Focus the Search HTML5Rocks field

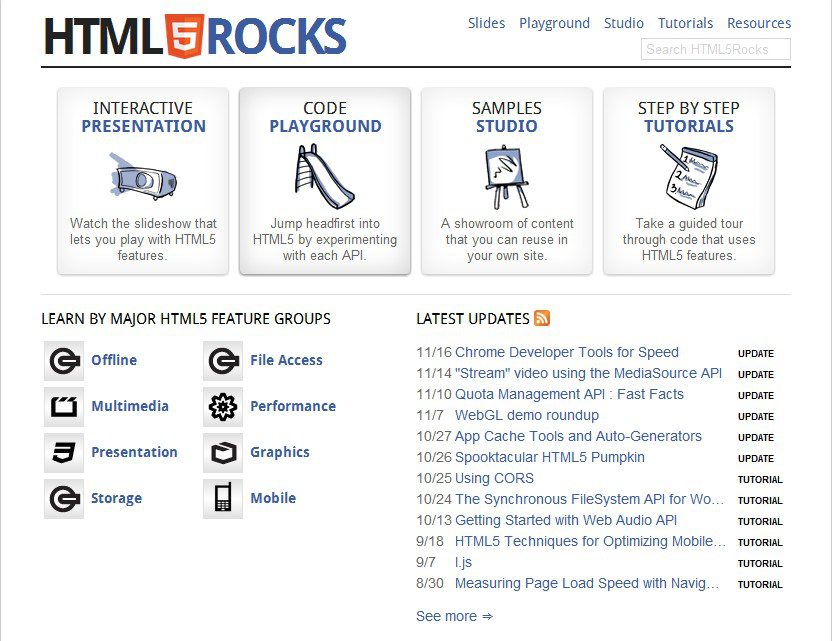tap(716, 49)
